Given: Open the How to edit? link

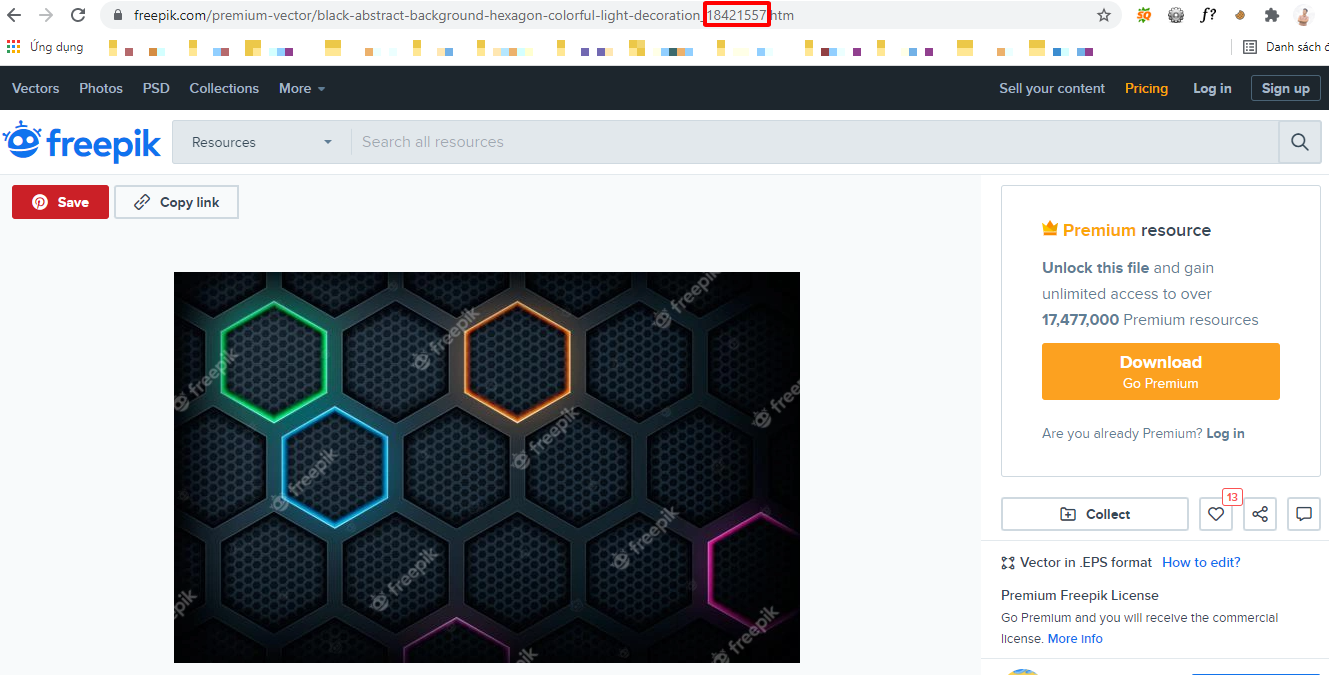Looking at the screenshot, I should pos(1200,562).
